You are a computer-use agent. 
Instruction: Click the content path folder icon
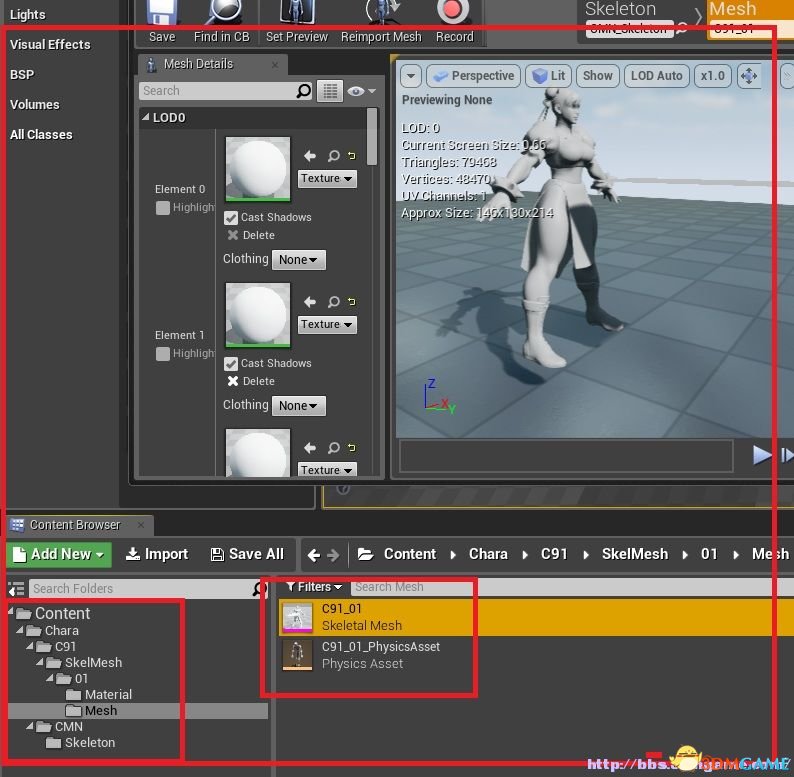coord(366,554)
